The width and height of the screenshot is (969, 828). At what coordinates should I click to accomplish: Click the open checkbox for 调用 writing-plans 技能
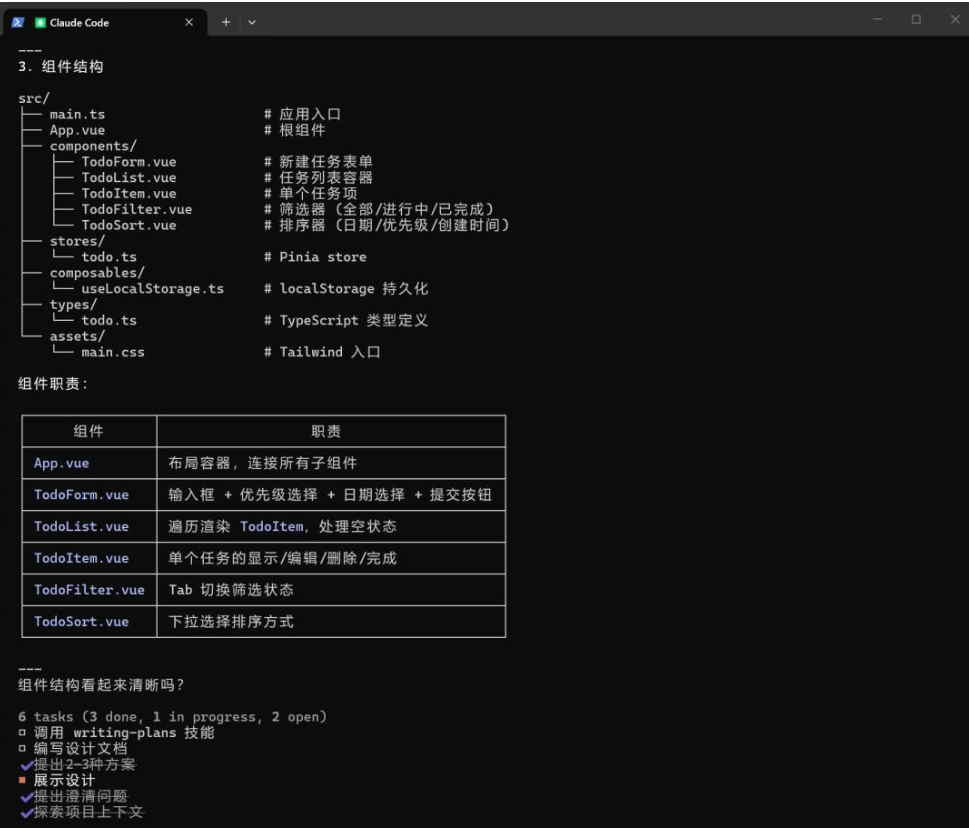22,733
